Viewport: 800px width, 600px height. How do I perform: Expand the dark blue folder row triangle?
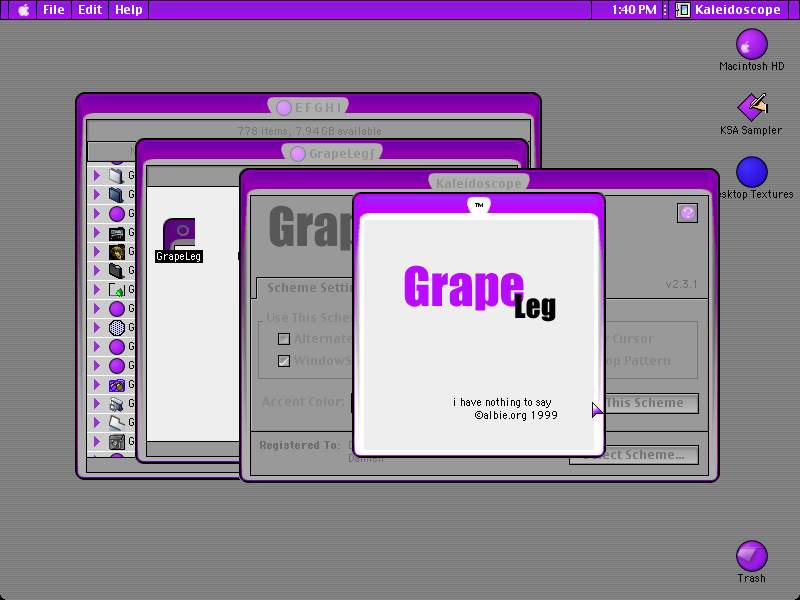click(96, 194)
